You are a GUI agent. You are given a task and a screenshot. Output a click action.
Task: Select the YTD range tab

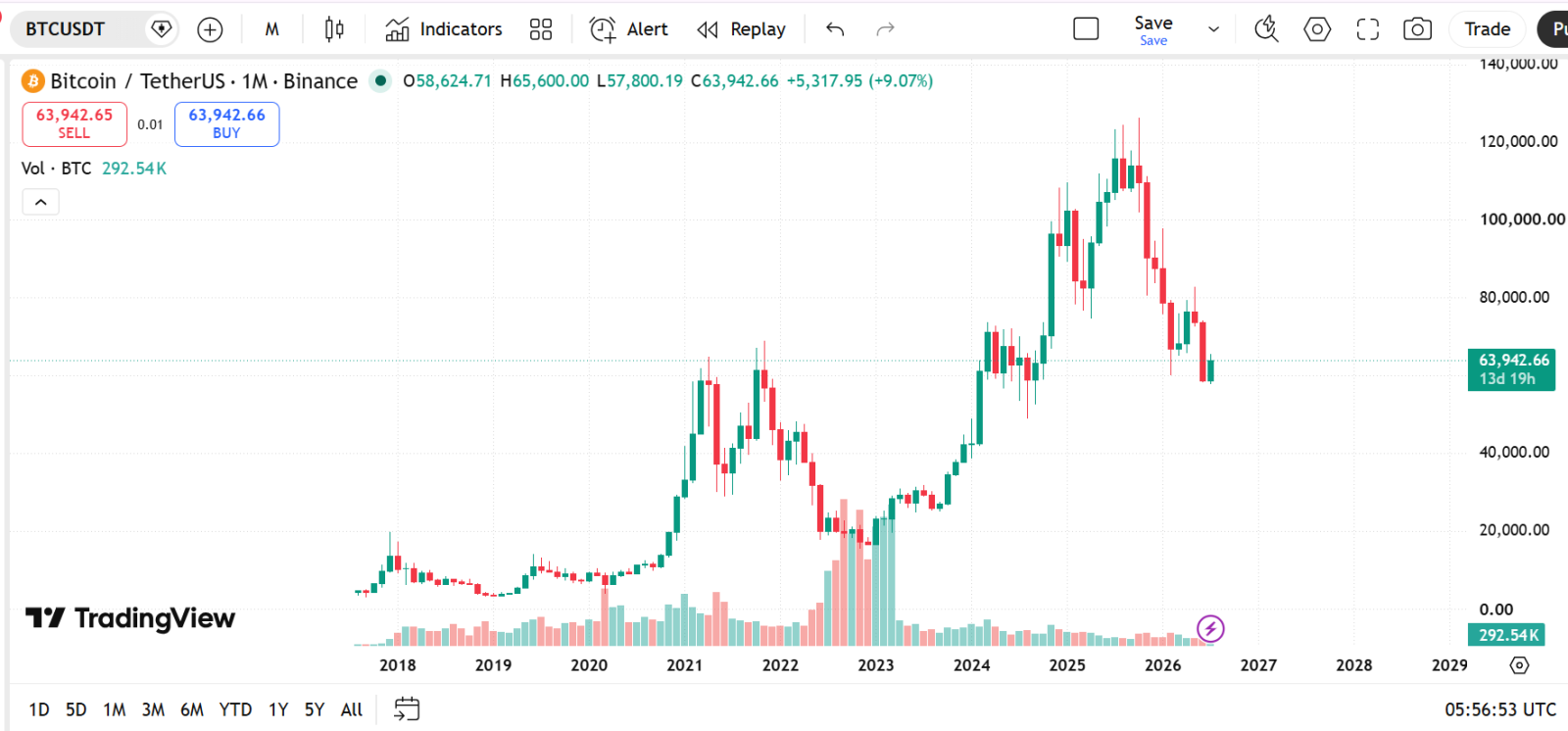(x=235, y=709)
